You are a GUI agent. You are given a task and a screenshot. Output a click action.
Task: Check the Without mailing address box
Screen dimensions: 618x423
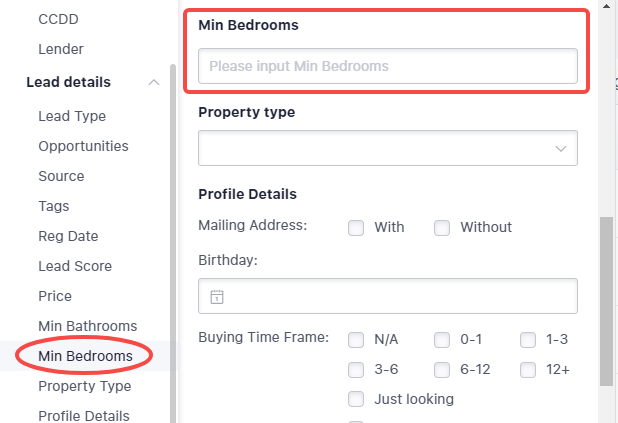pyautogui.click(x=442, y=228)
